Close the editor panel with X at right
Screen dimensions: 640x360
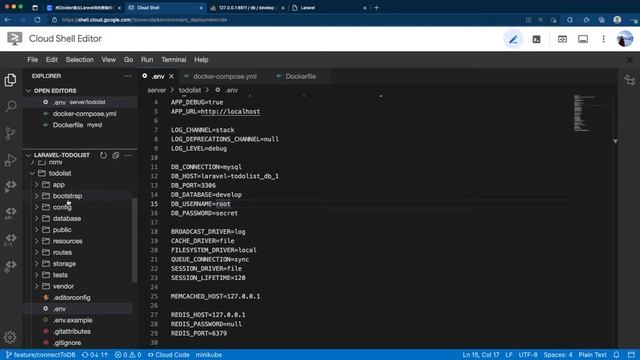pyautogui.click(x=629, y=60)
